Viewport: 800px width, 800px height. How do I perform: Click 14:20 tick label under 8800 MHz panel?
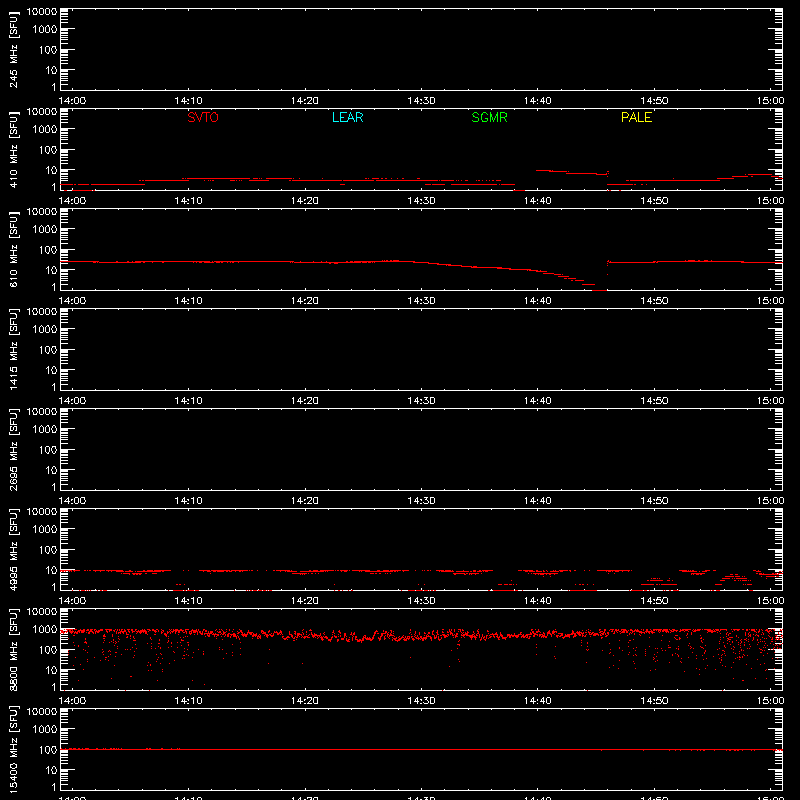click(305, 701)
